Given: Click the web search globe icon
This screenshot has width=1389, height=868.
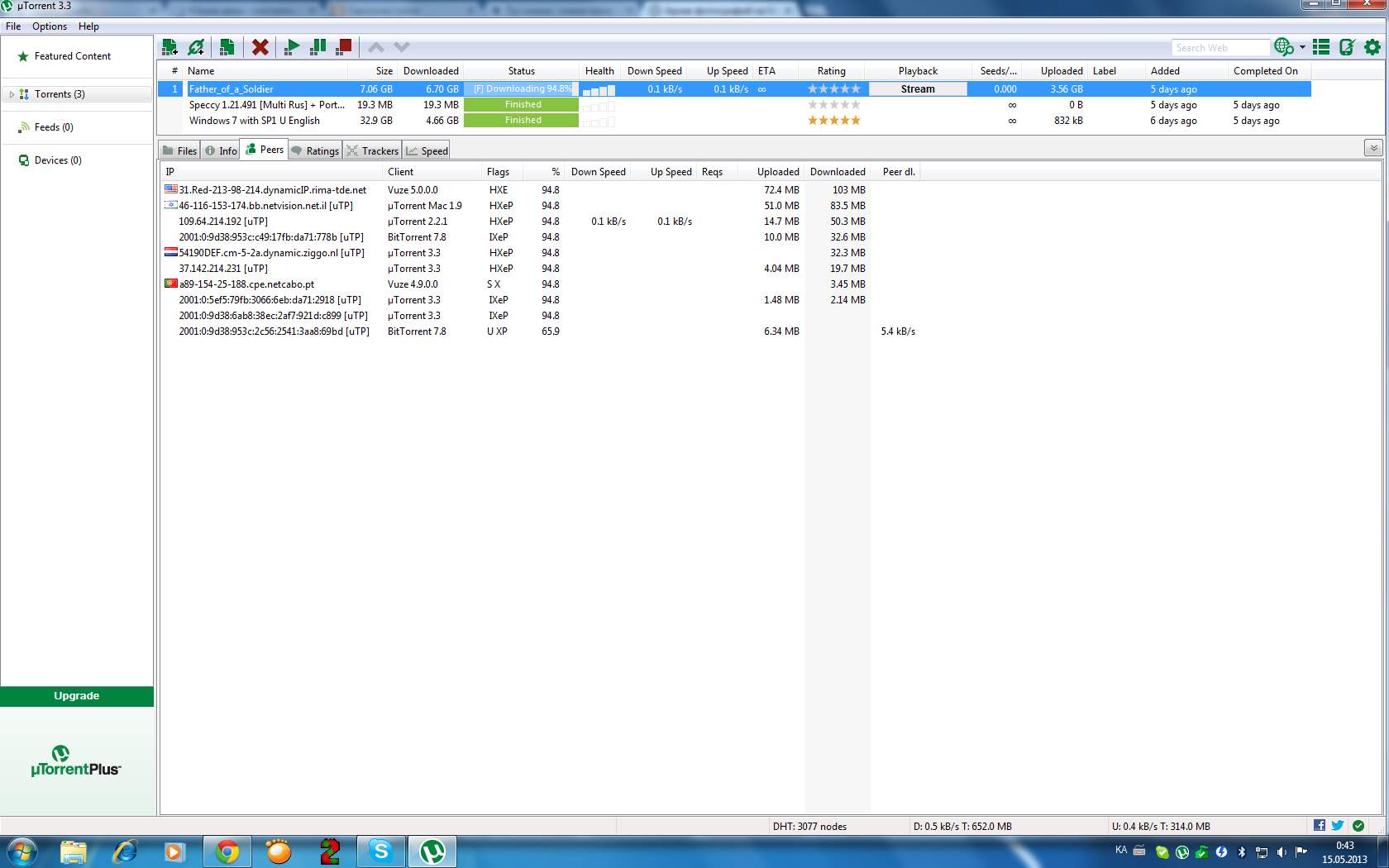Looking at the screenshot, I should pos(1284,47).
